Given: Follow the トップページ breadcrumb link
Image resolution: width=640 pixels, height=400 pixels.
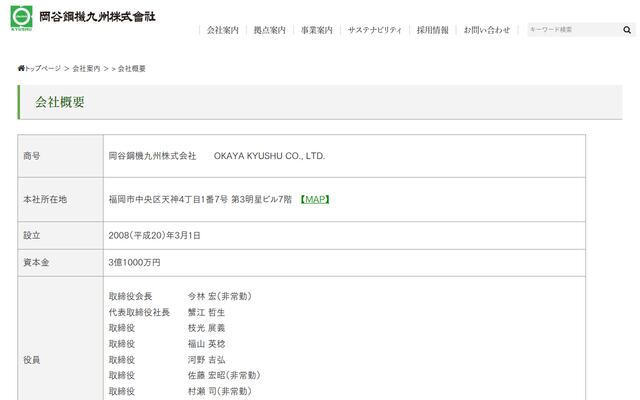Looking at the screenshot, I should click(x=43, y=69).
